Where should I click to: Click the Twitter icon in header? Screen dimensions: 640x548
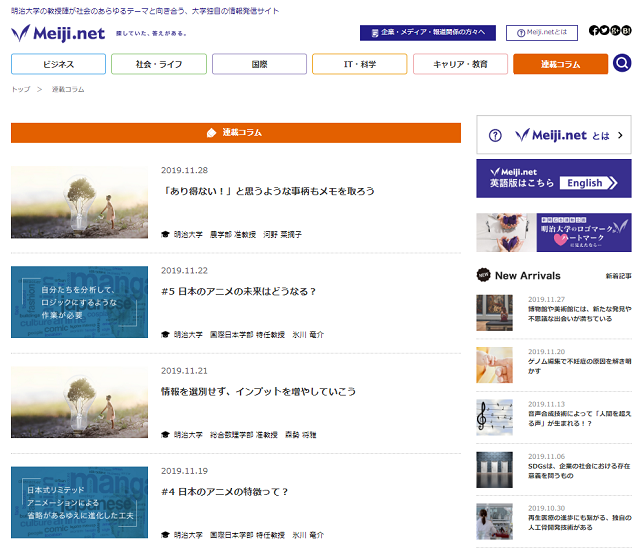click(x=605, y=31)
